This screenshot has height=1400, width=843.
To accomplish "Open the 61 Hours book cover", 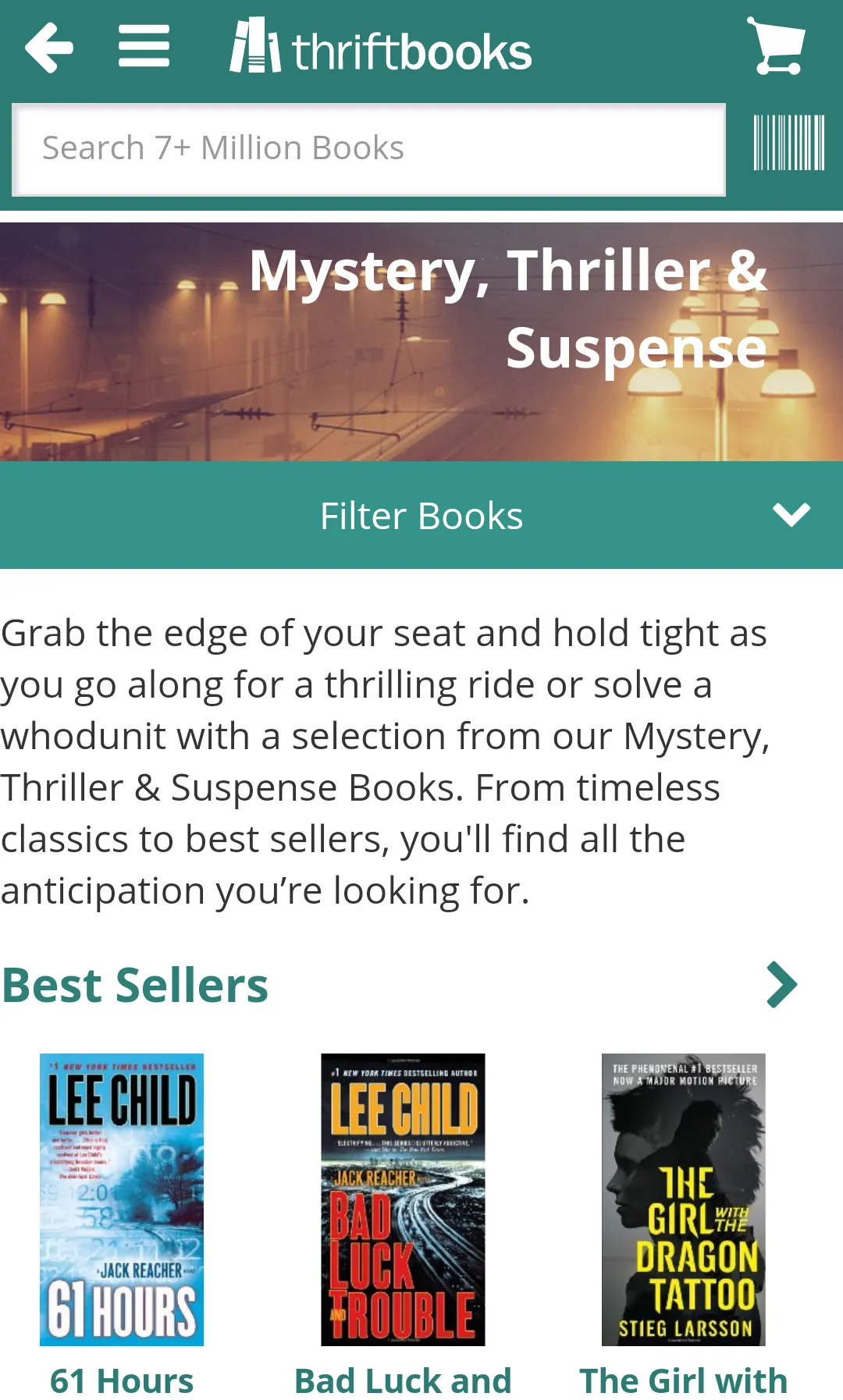I will [x=122, y=1199].
